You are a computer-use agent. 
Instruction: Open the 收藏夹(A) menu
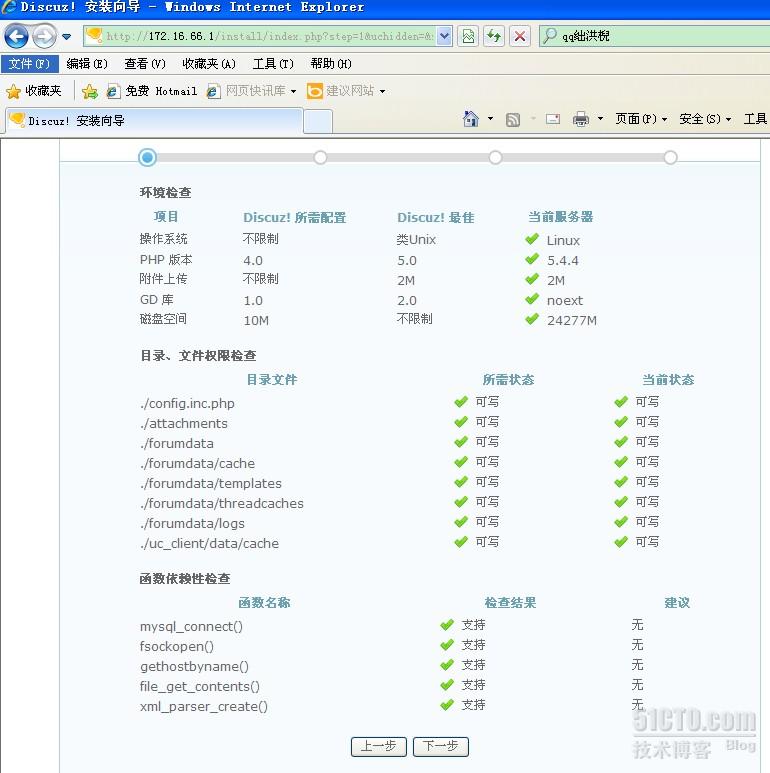click(209, 64)
